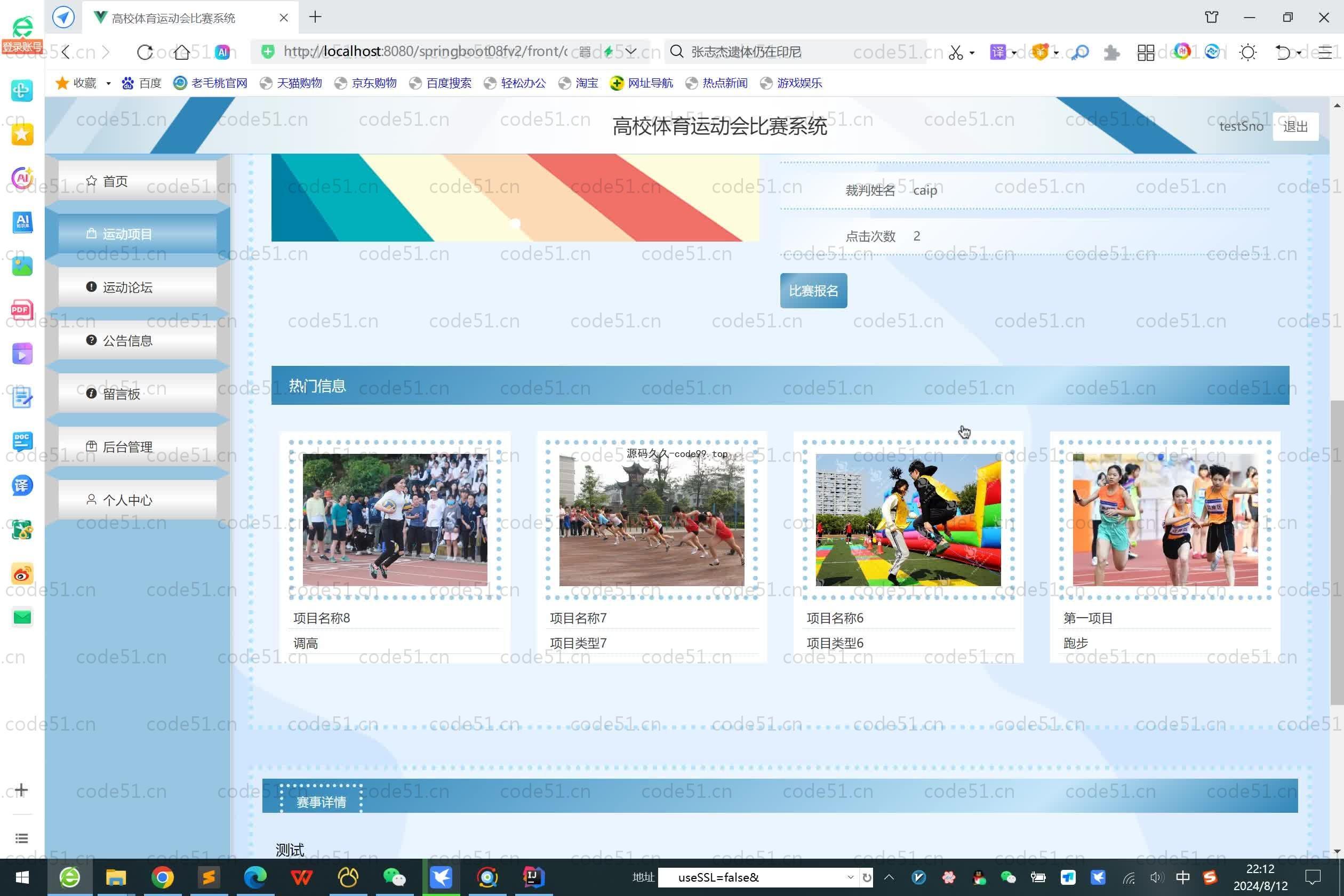Click the browser back arrow

pyautogui.click(x=66, y=52)
